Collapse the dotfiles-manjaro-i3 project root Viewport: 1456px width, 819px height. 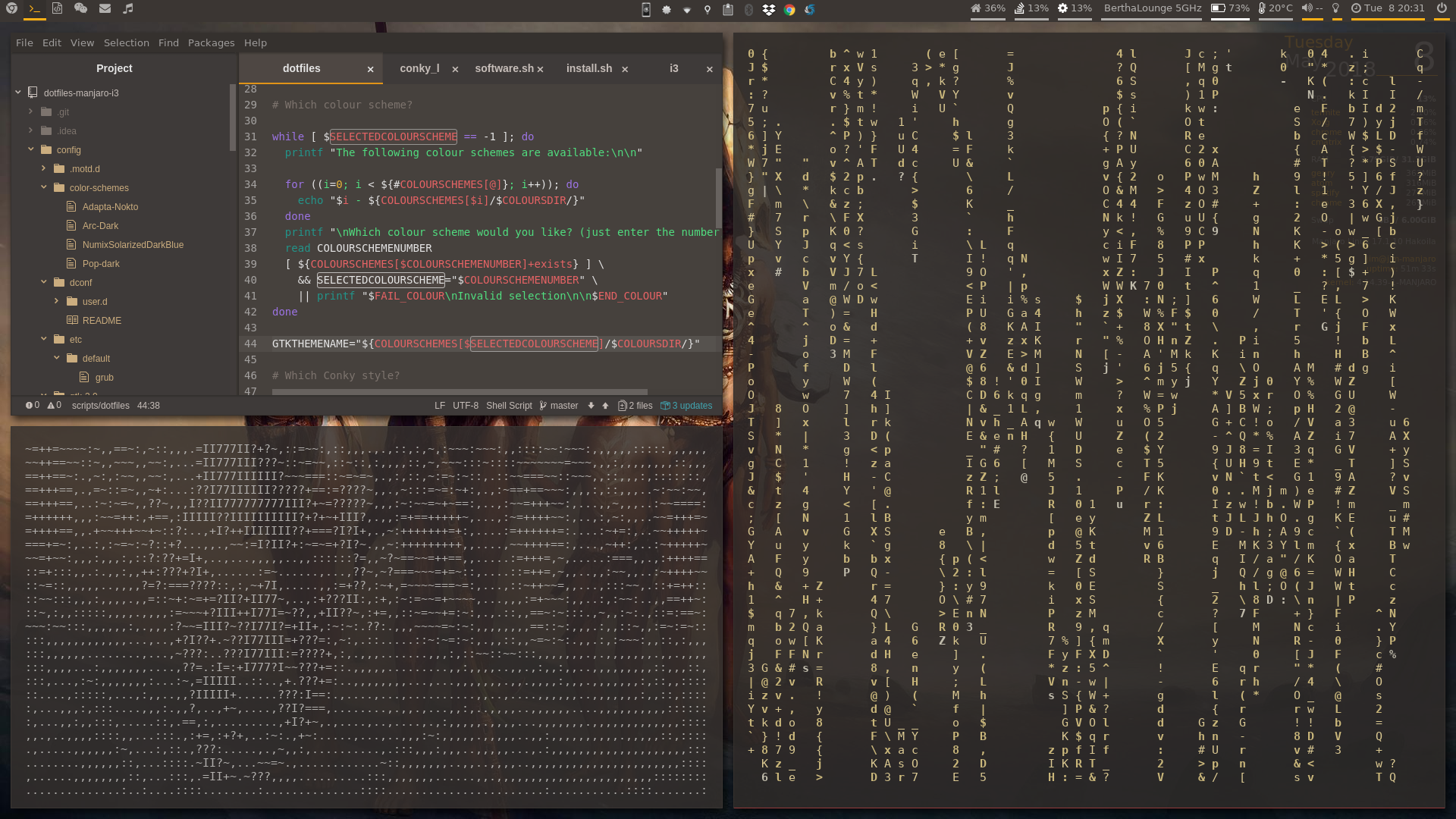(17, 93)
